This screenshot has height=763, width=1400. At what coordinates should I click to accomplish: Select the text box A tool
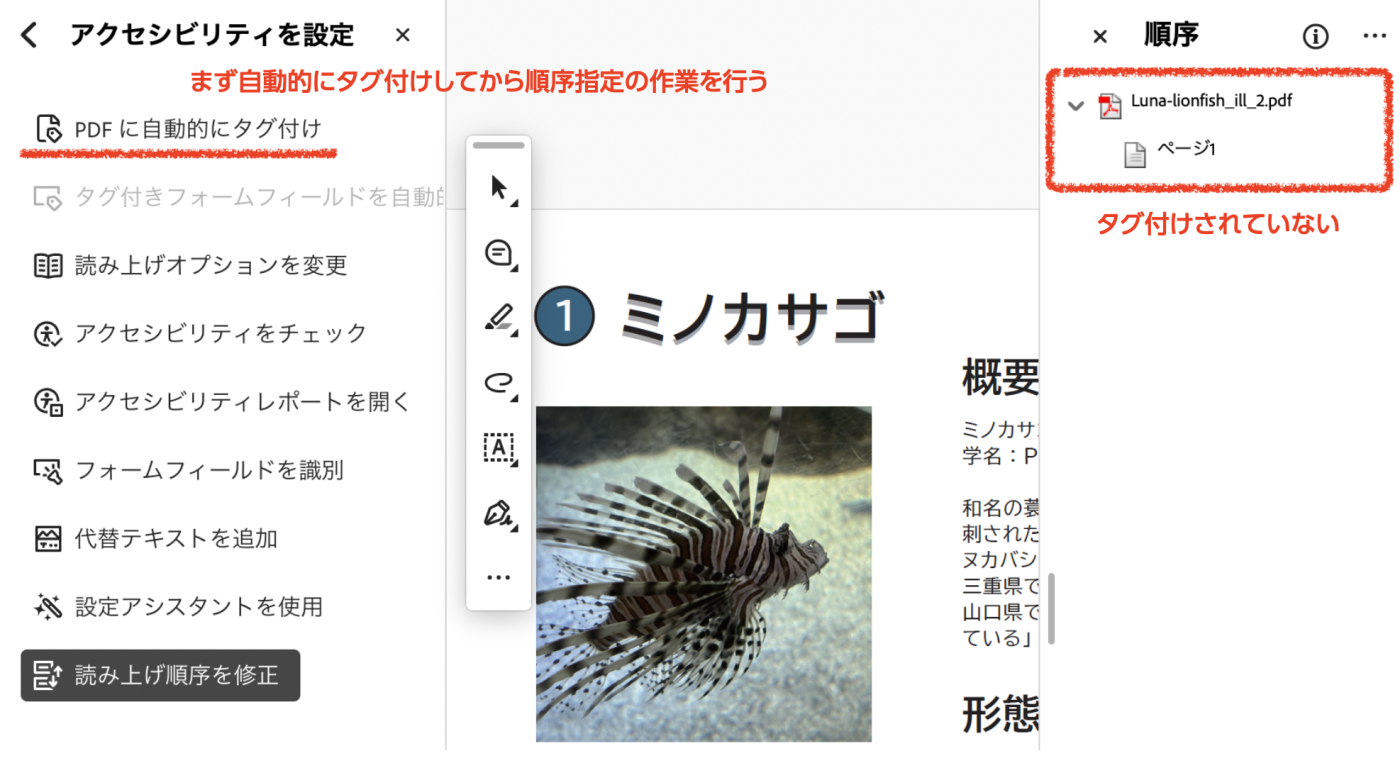[499, 447]
